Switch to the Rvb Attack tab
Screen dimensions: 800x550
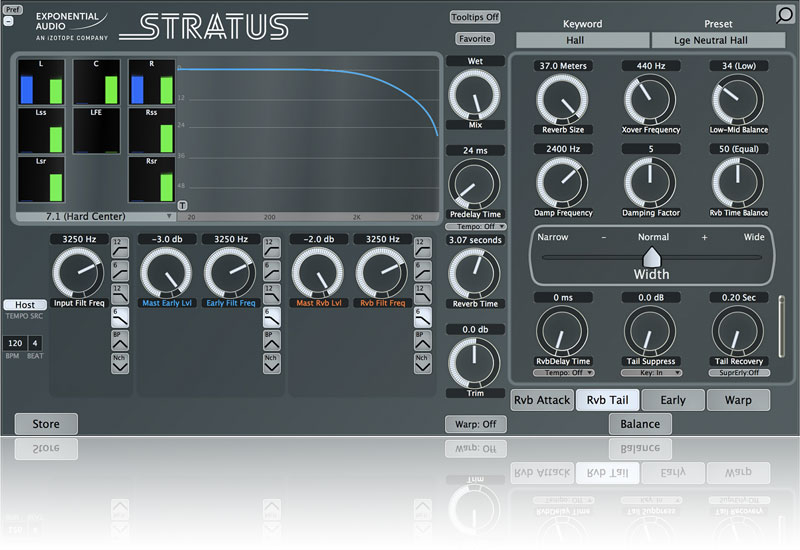point(541,400)
